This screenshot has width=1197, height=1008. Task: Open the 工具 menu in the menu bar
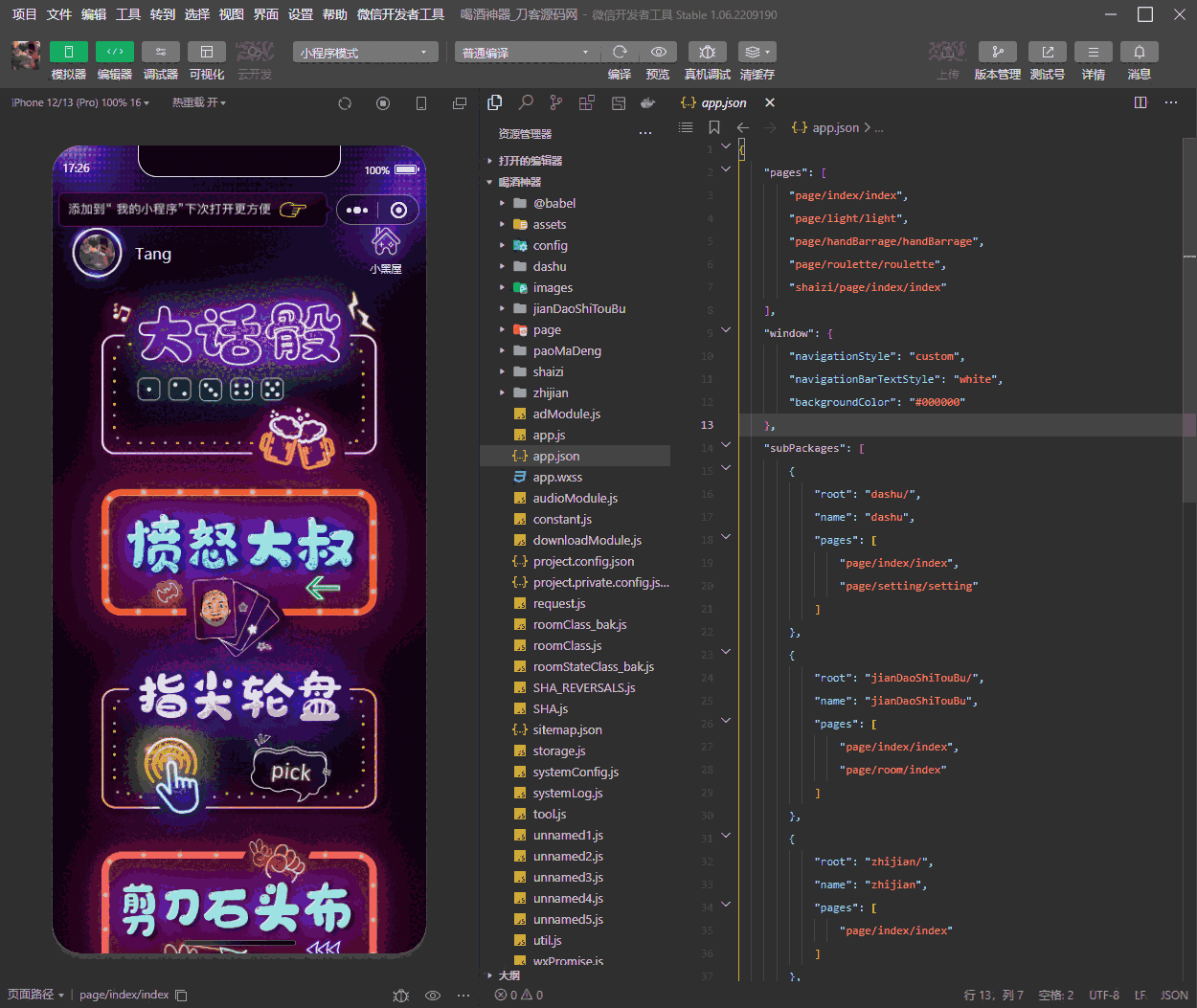(128, 14)
